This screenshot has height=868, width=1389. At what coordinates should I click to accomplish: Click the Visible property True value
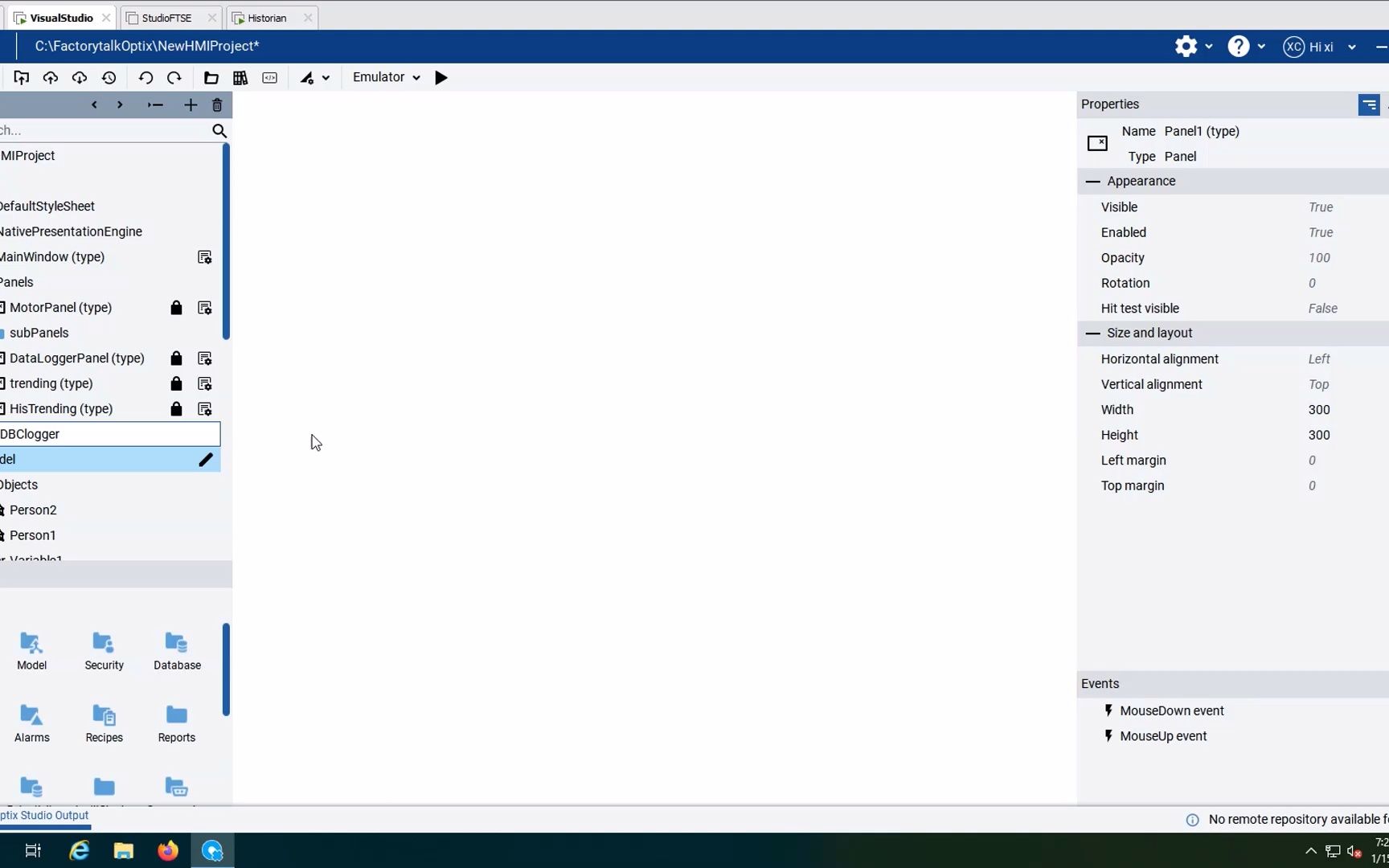pos(1321,207)
